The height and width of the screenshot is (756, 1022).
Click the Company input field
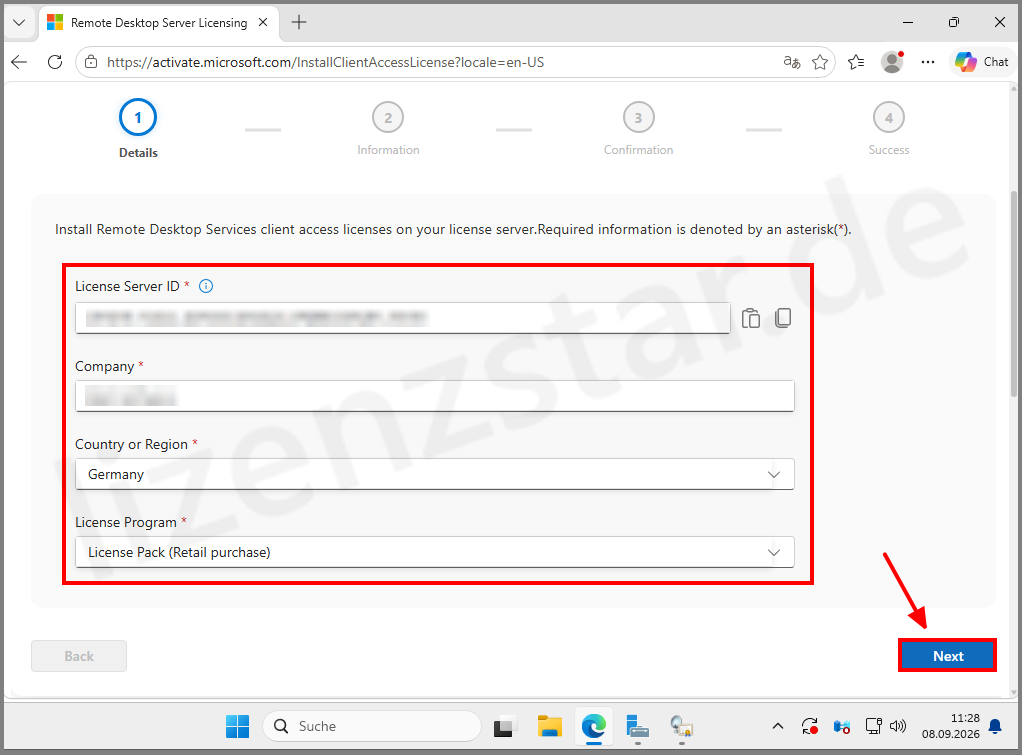[x=435, y=396]
